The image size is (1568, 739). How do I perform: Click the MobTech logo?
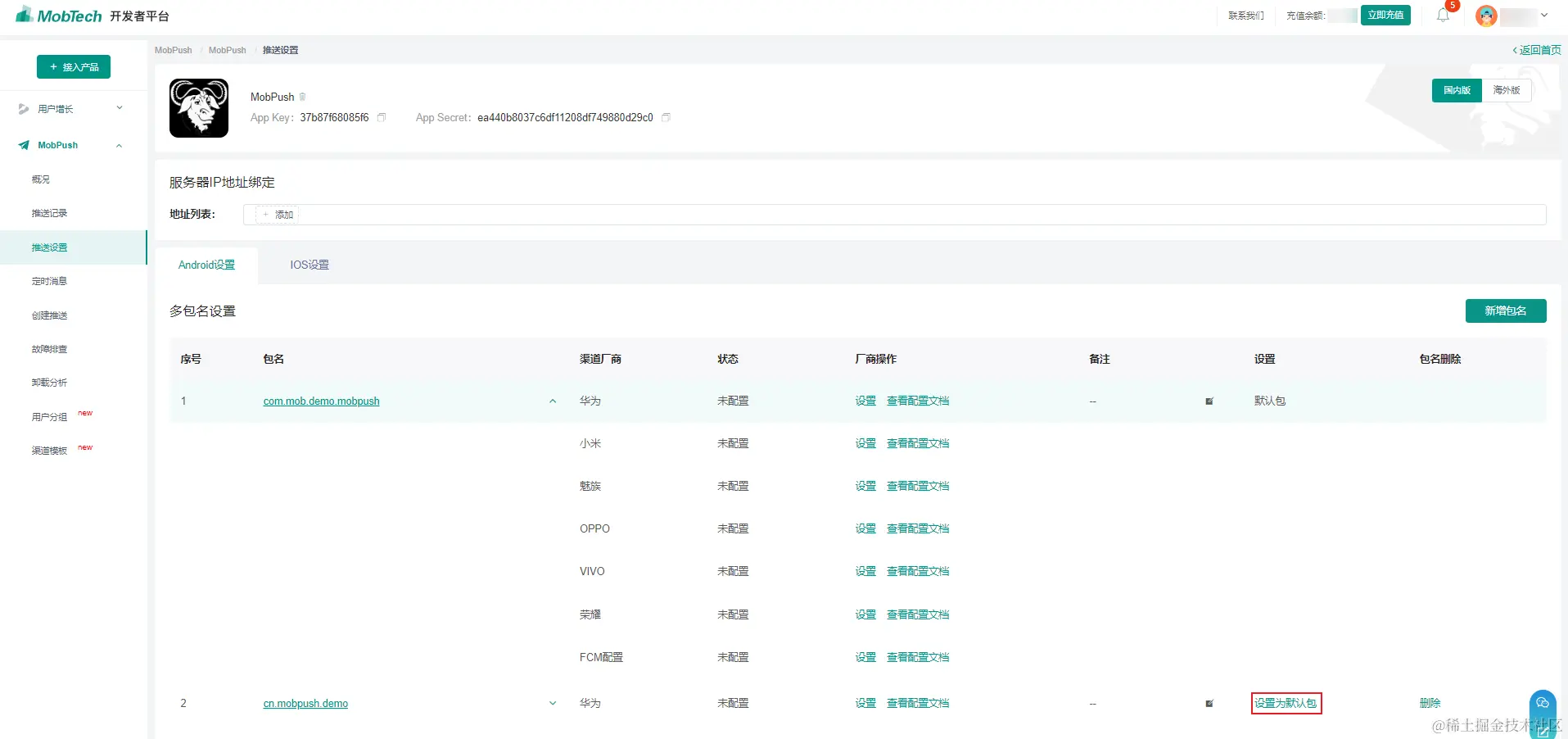(x=58, y=16)
